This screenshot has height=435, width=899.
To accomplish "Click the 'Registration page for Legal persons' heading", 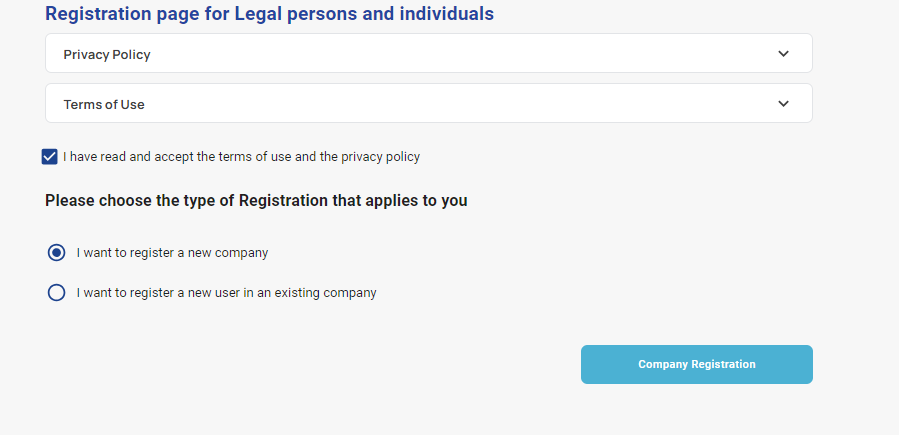I will 269,14.
